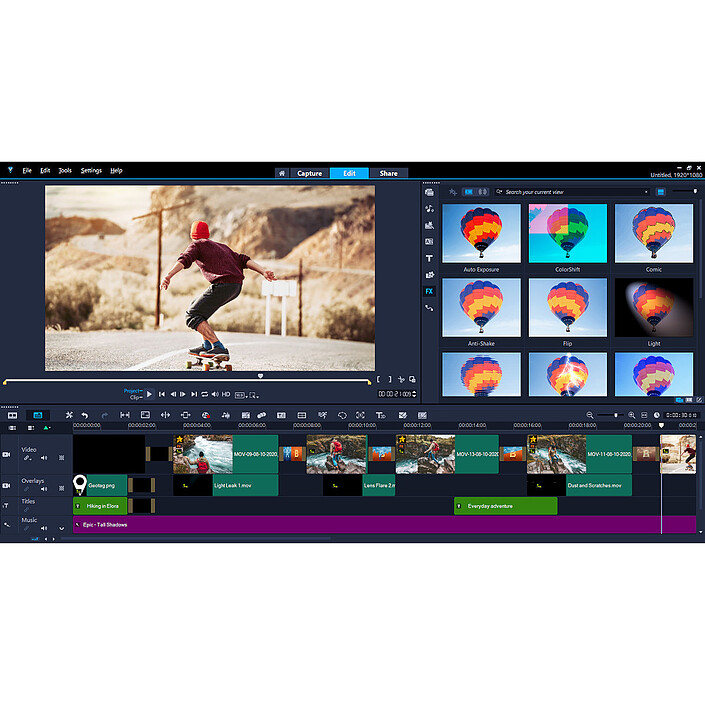Expand the search dropdown arrow in library

(646, 192)
